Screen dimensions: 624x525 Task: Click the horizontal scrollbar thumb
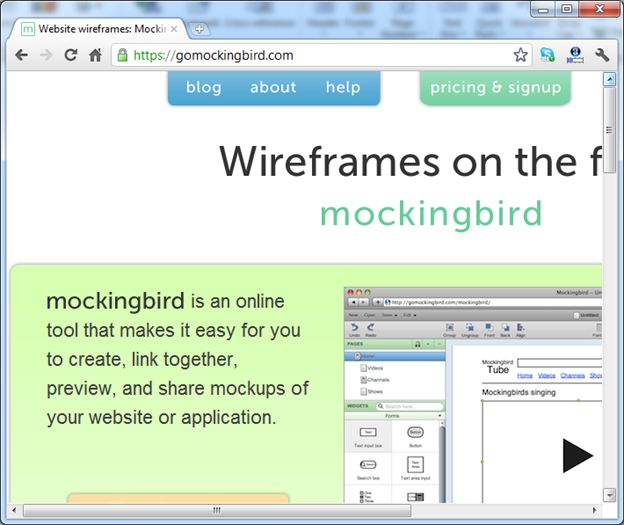217,510
